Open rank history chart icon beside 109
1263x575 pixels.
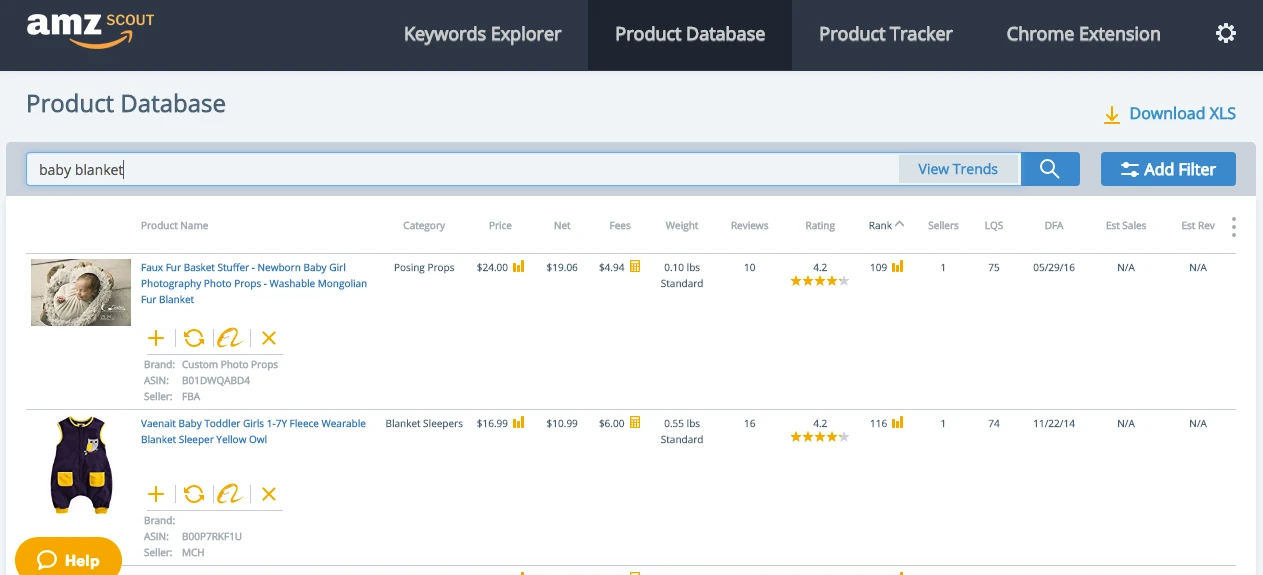tap(898, 267)
